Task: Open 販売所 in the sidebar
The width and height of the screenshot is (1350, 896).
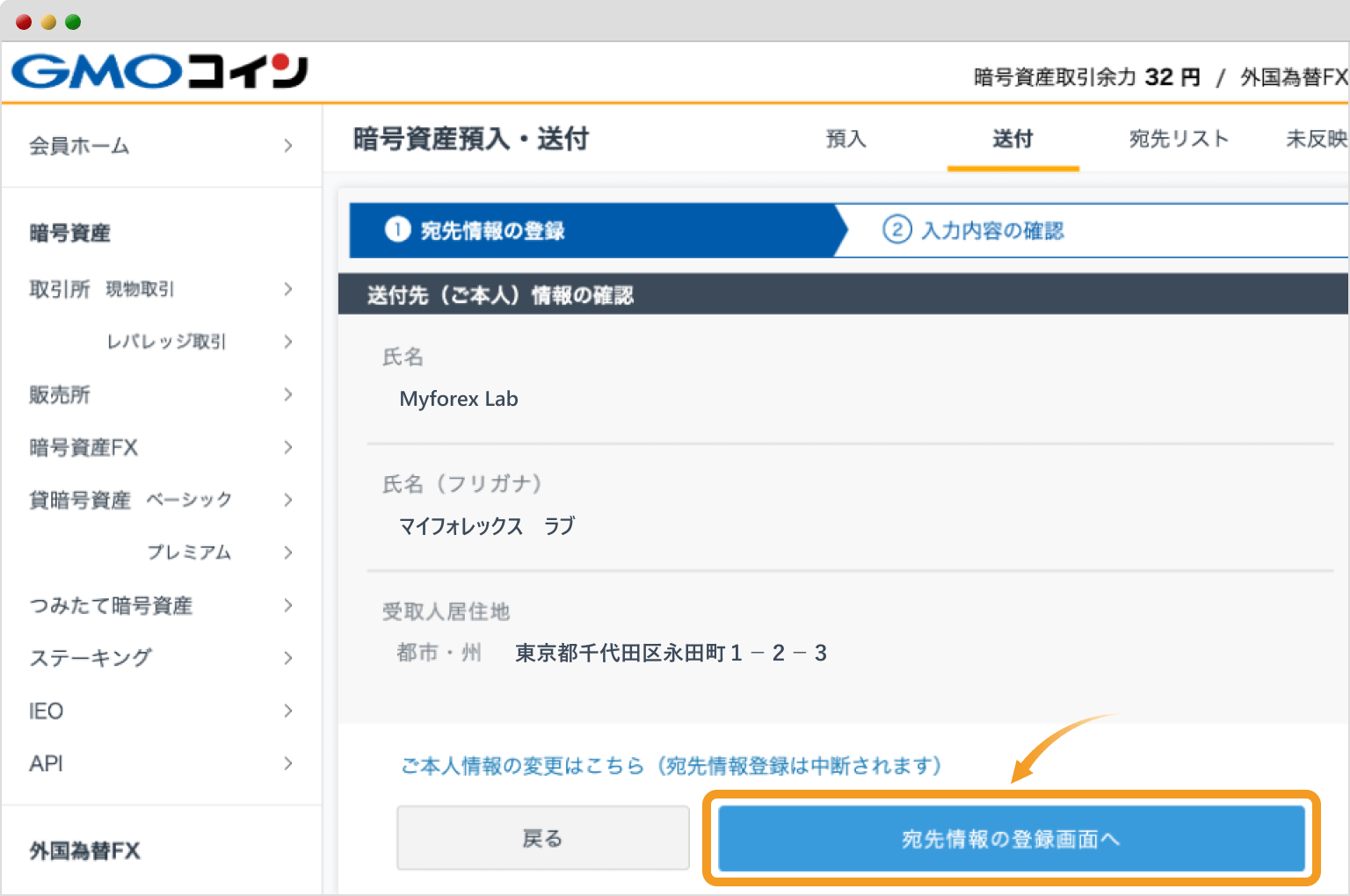Action: [x=59, y=394]
